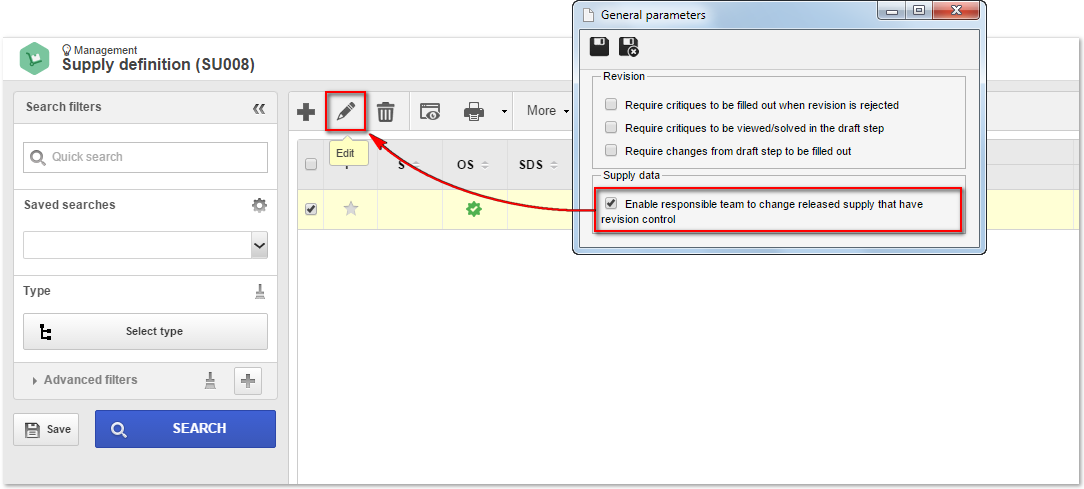Click the add new supply plus icon
This screenshot has height=489, width=1084.
(306, 111)
